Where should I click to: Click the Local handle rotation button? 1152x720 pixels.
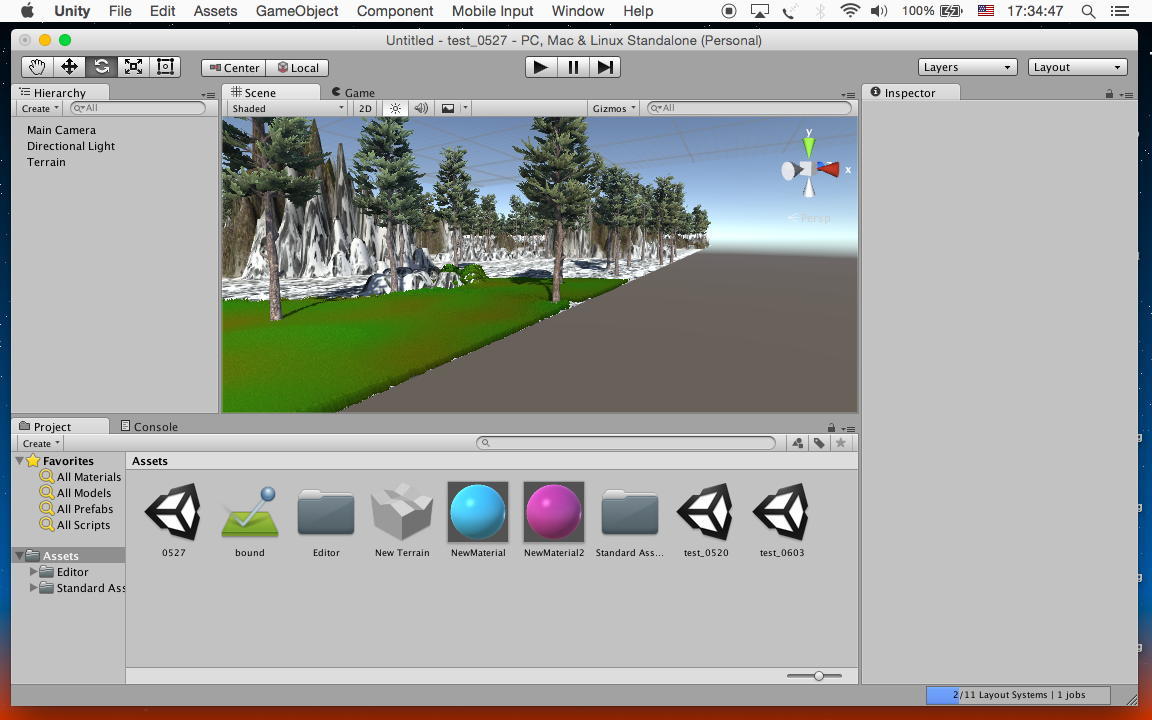click(297, 68)
